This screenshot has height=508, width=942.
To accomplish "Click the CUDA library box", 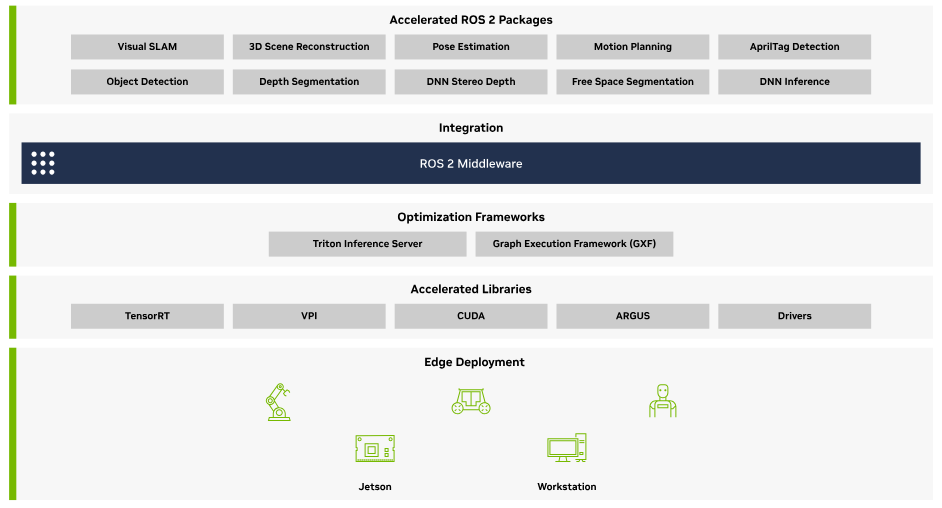I will (471, 316).
